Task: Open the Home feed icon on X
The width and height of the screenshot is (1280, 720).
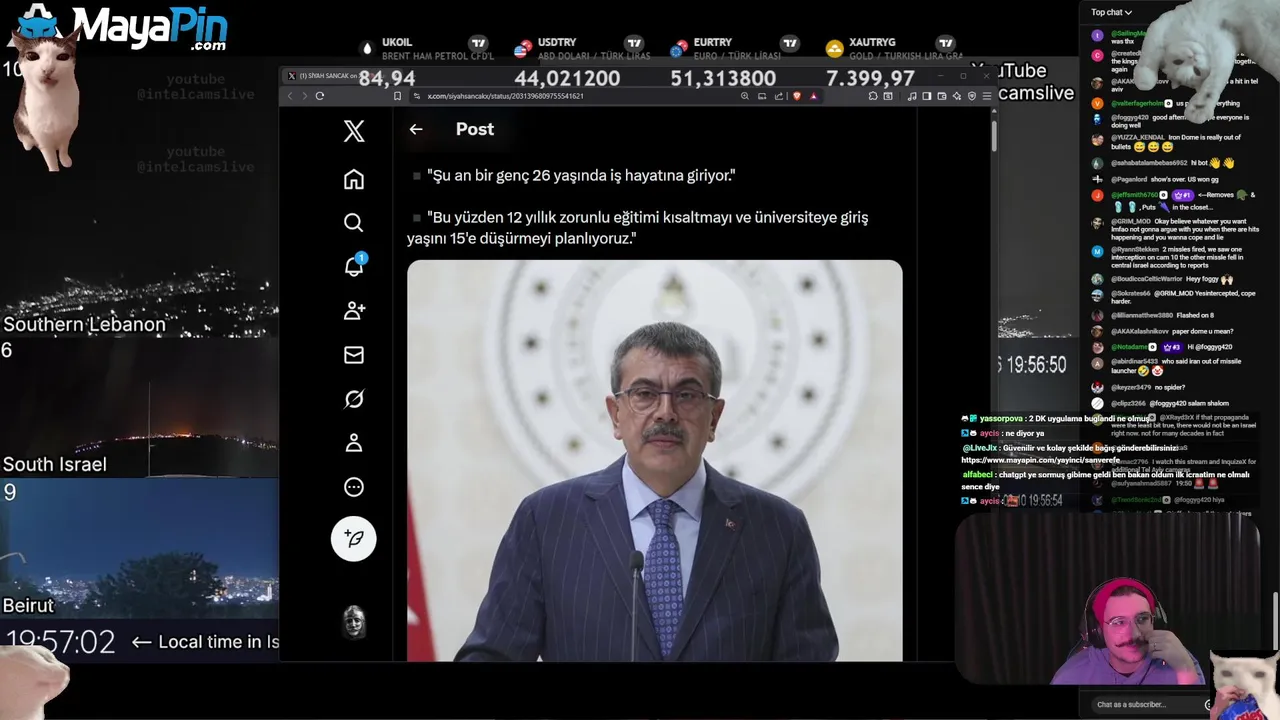Action: (354, 179)
